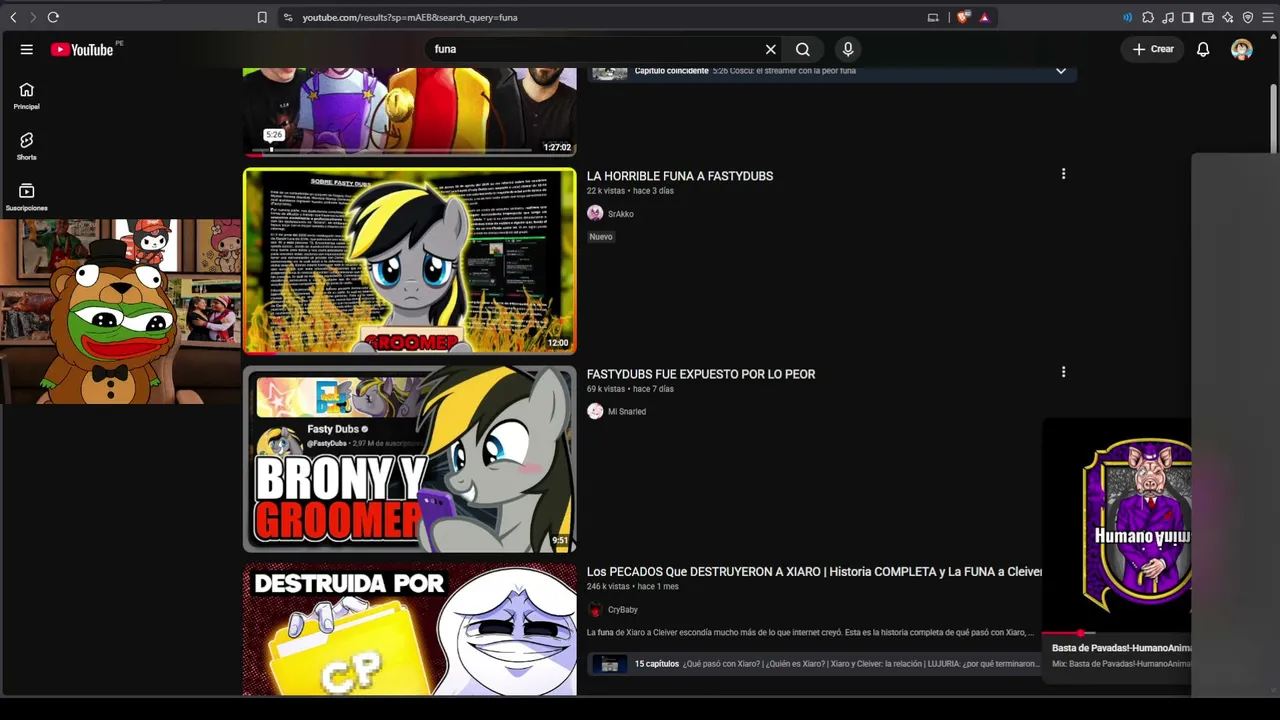Click '246 k vistas · hace 1 mes' text
1280x720 pixels.
click(633, 587)
